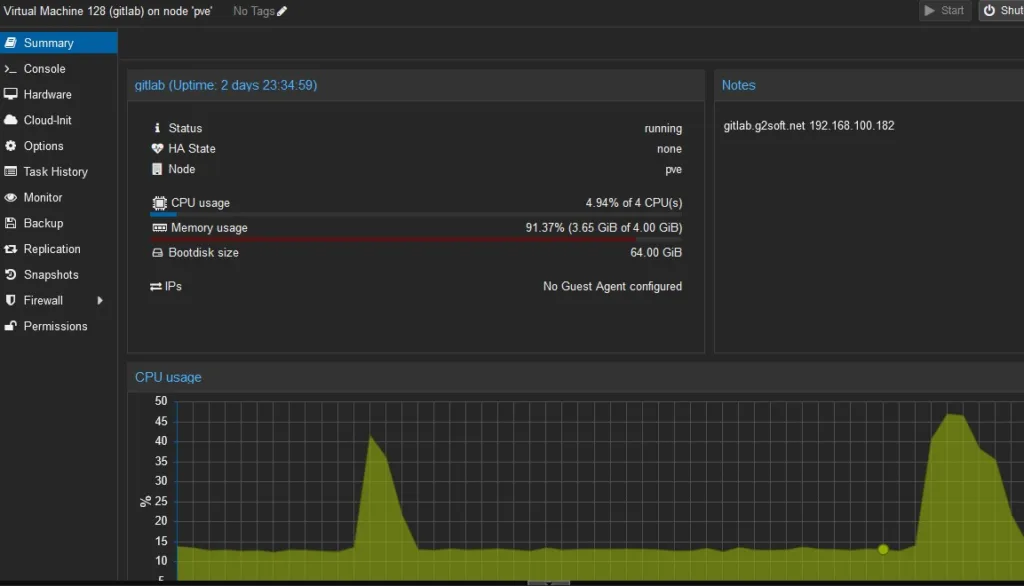Click the Virtual Machine 128 title text
Screen dimensions: 1024x586
[x=108, y=11]
